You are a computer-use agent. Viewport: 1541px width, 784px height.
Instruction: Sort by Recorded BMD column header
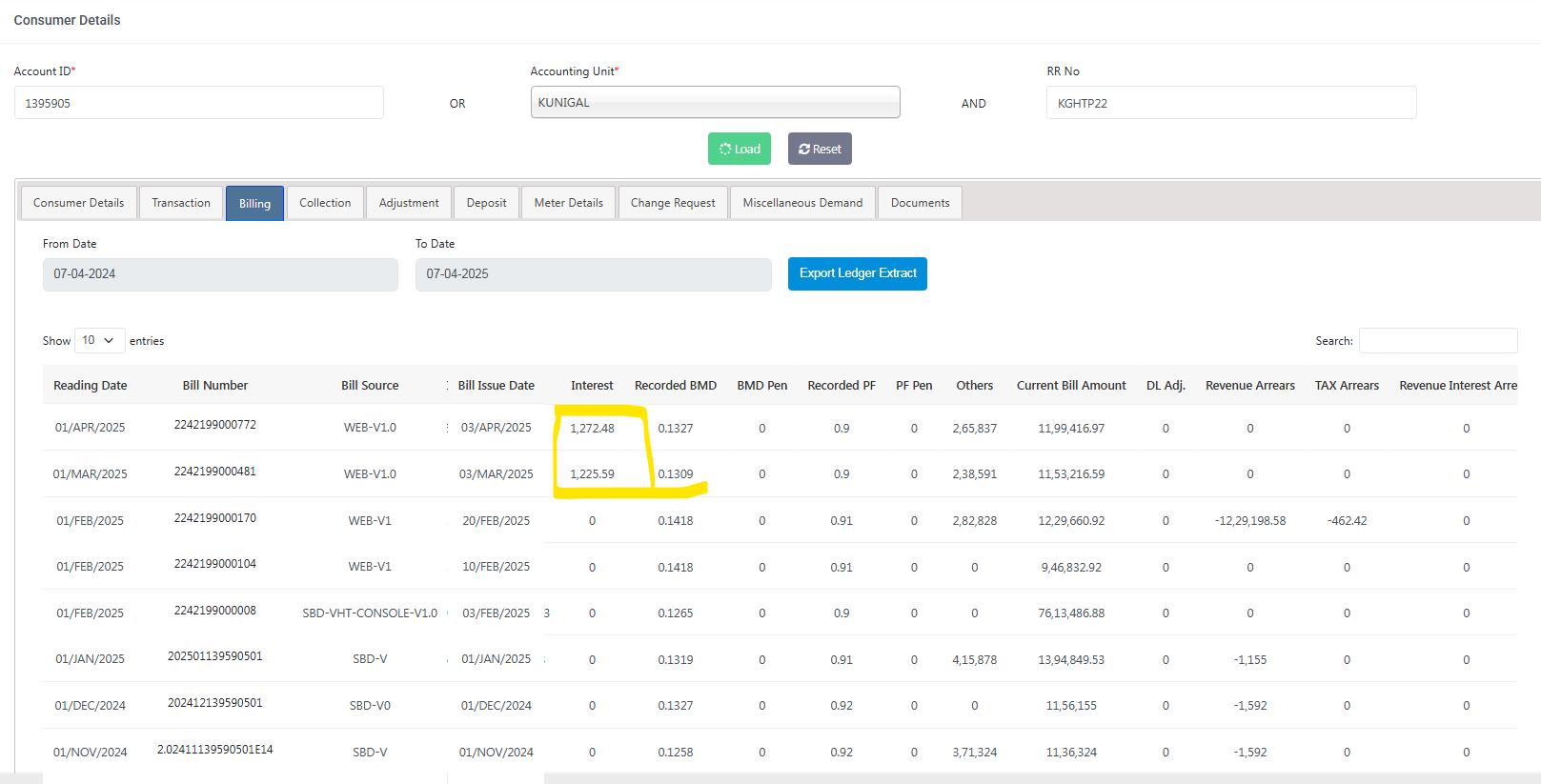click(x=676, y=386)
